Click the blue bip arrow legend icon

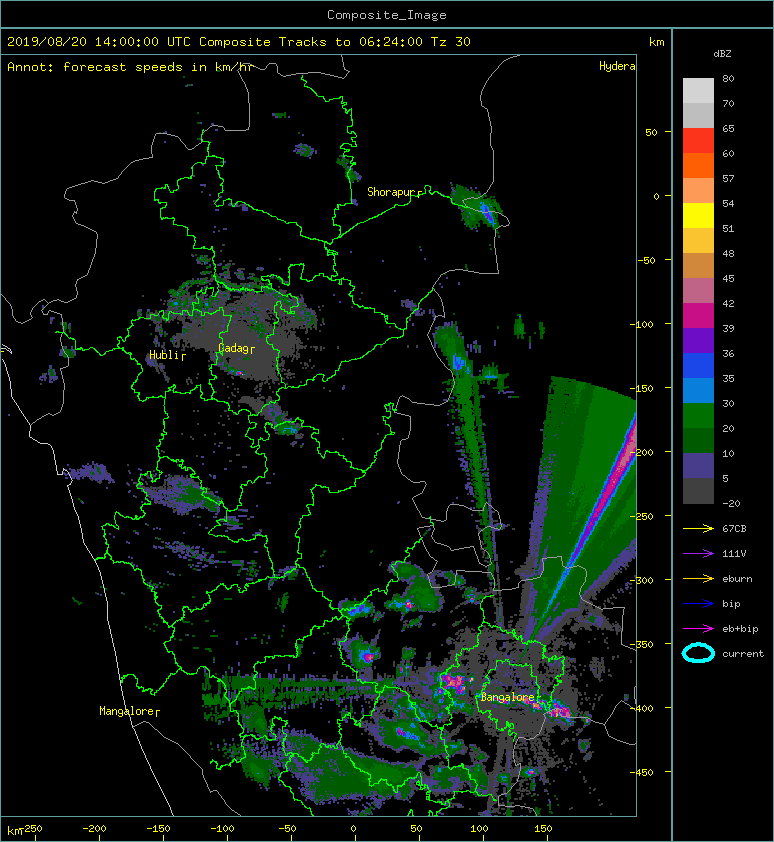[698, 604]
